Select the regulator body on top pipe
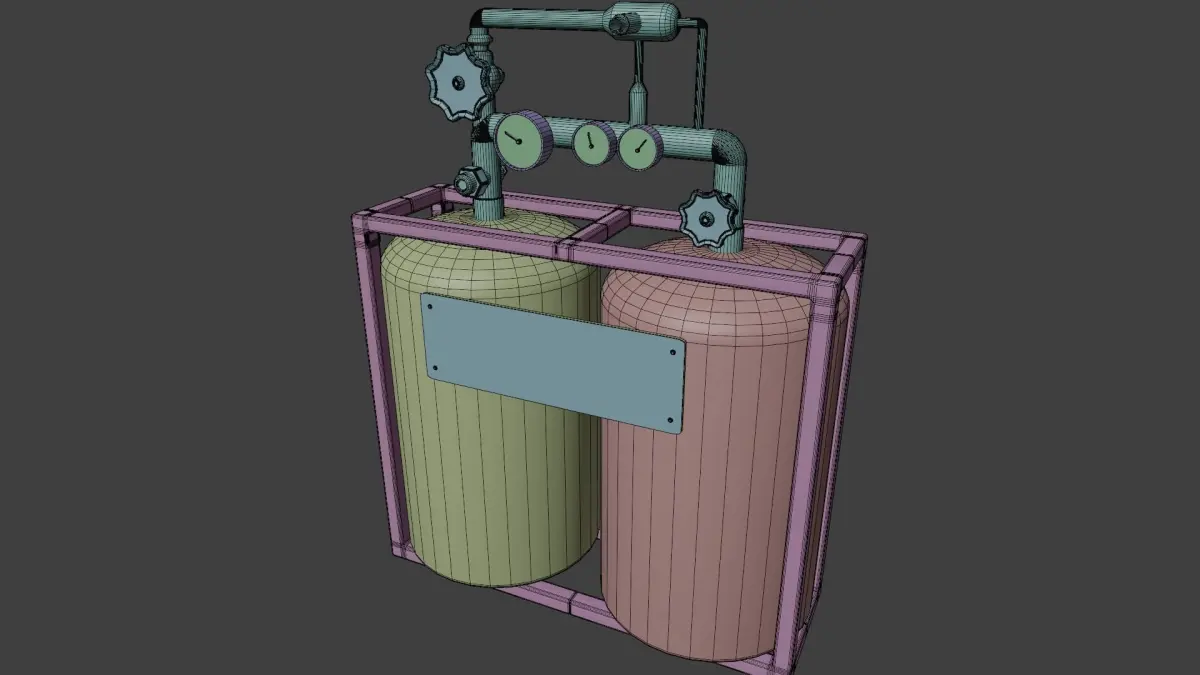Image resolution: width=1200 pixels, height=675 pixels. (641, 19)
